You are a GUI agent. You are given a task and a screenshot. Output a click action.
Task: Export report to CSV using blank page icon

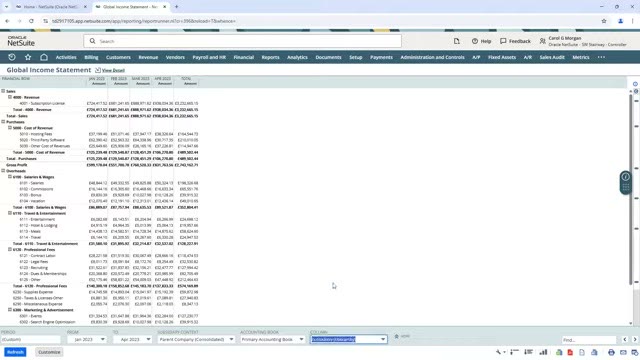[582, 352]
